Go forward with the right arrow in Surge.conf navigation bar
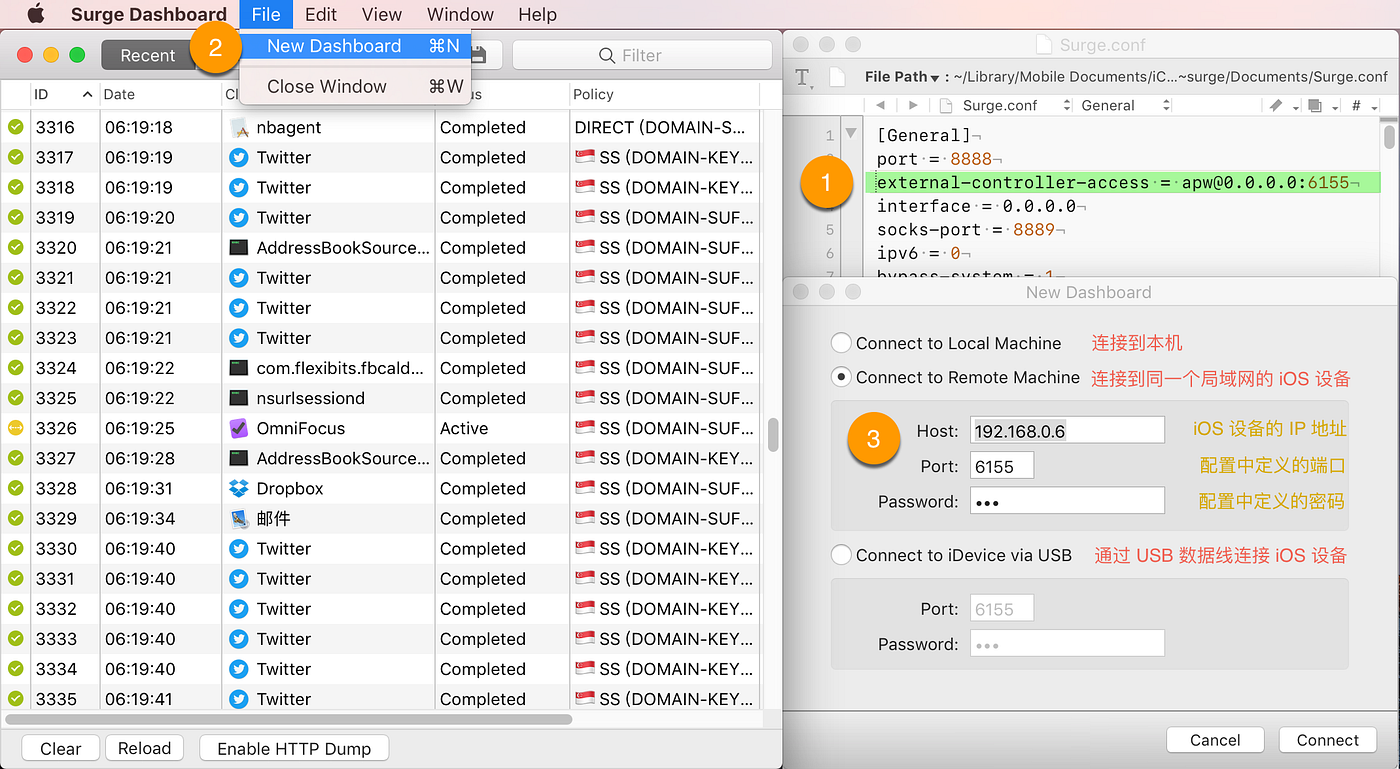1400x769 pixels. tap(913, 105)
